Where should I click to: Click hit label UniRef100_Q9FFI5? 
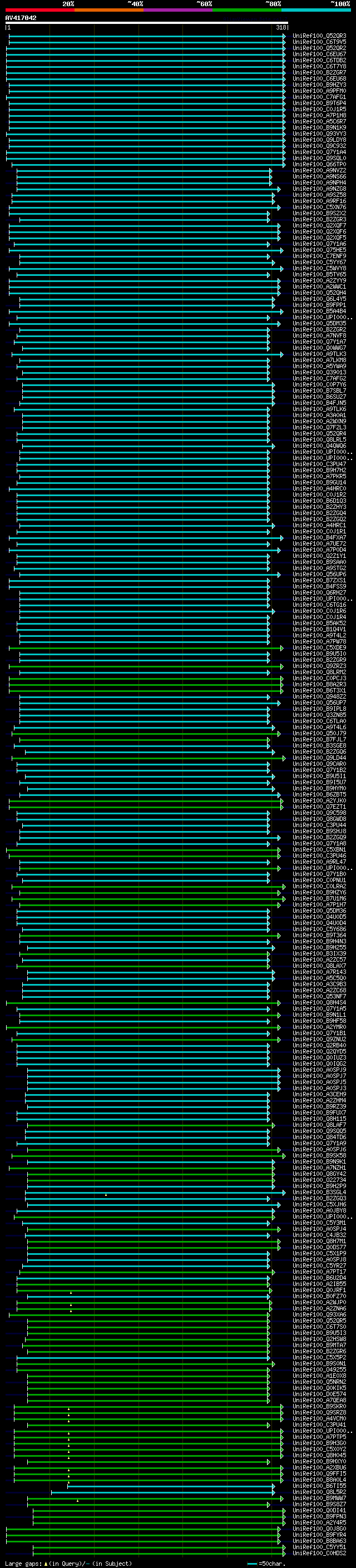coord(319,1473)
